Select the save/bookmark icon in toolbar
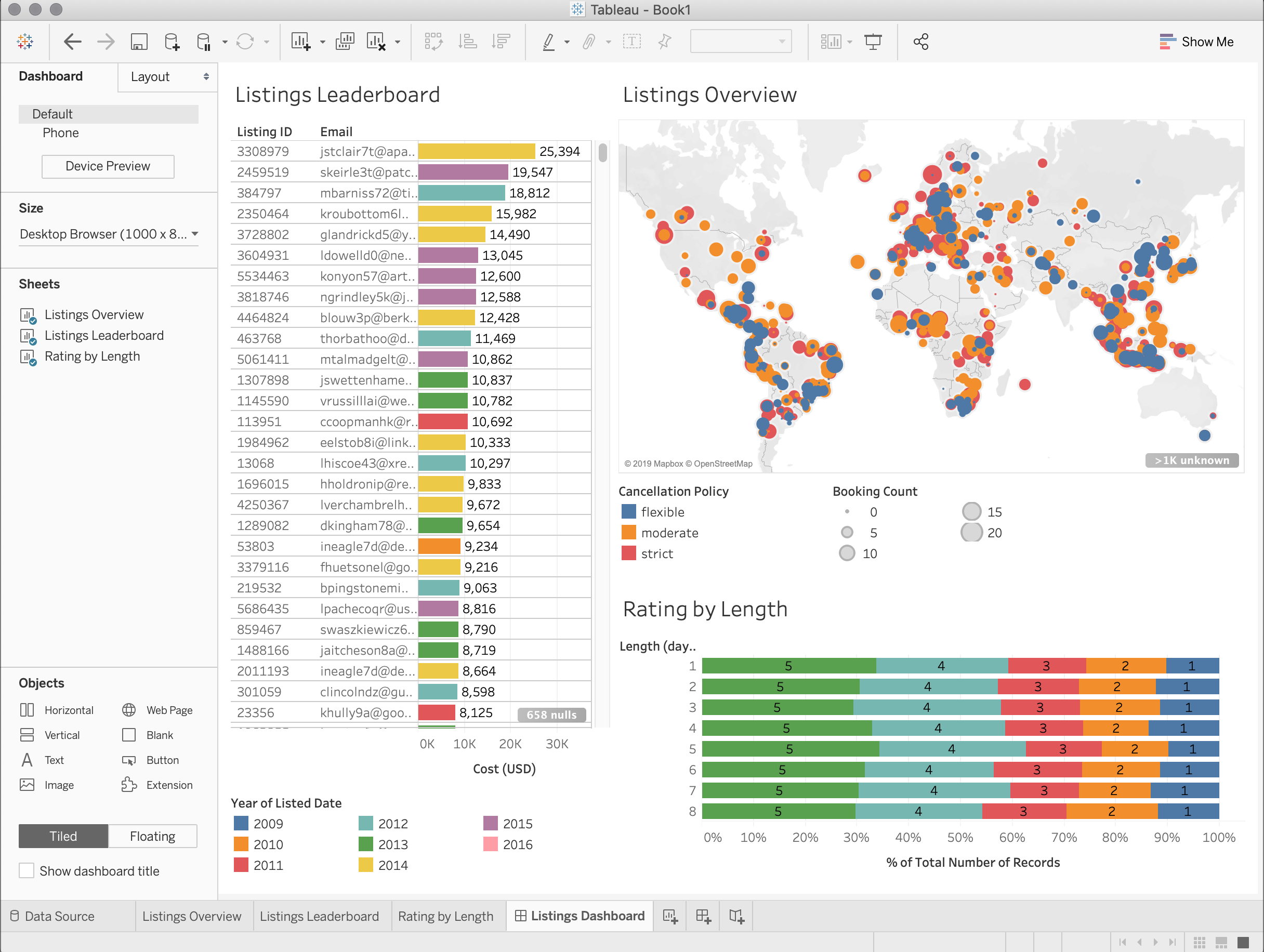The image size is (1264, 952). click(x=140, y=42)
